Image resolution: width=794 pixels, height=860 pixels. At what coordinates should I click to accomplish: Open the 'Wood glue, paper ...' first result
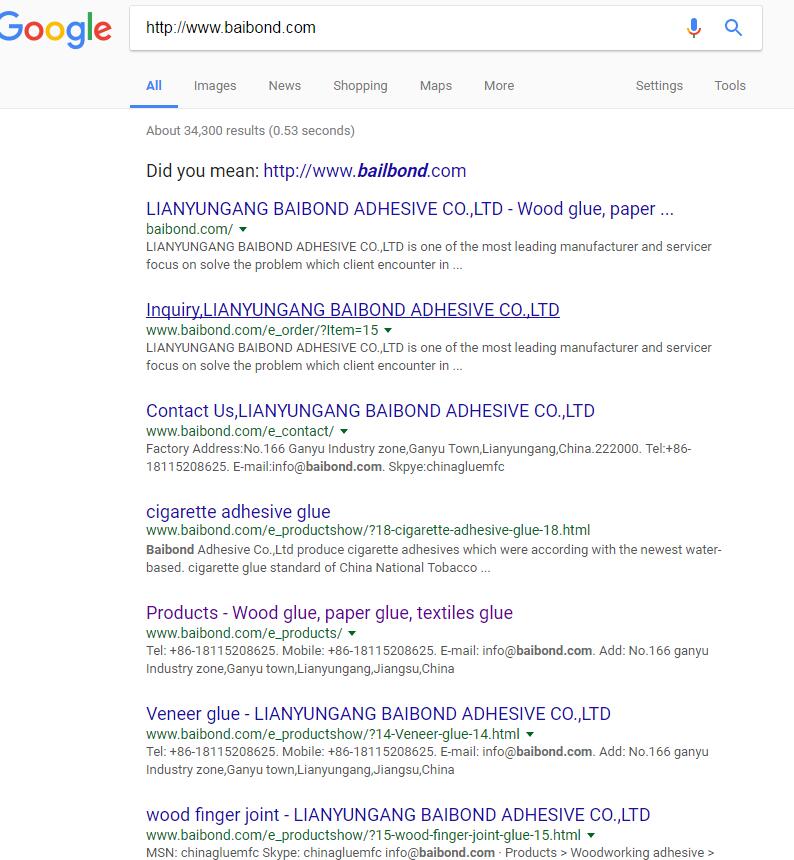point(410,209)
